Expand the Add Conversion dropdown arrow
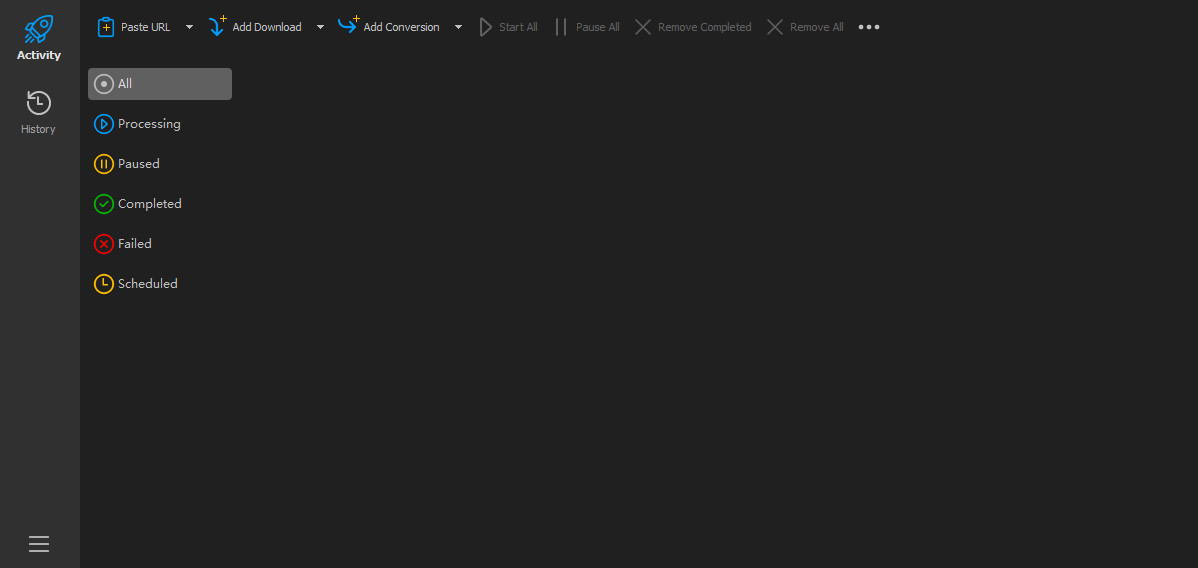 click(x=458, y=27)
